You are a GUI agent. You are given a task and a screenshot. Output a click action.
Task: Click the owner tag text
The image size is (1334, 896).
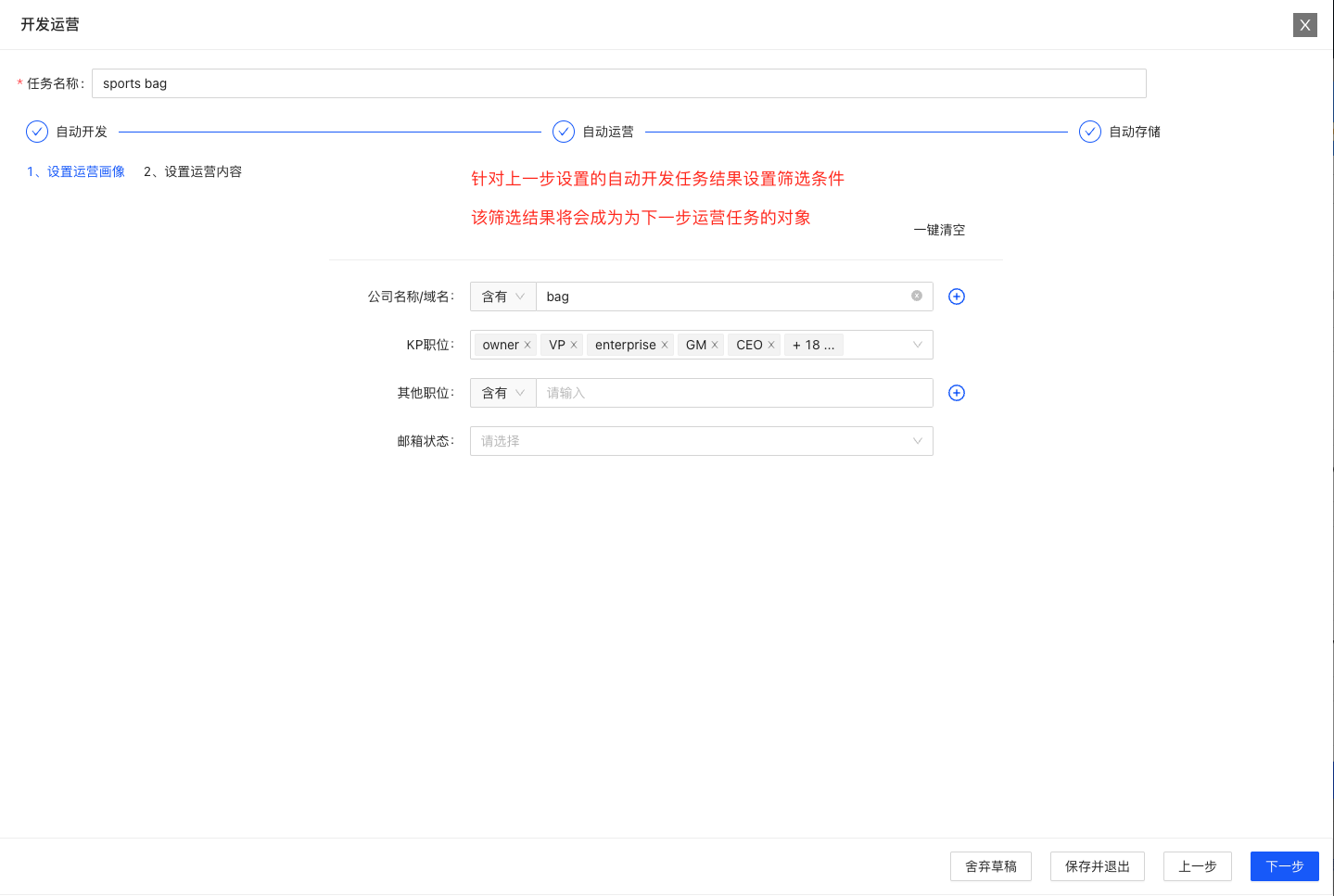tap(501, 345)
